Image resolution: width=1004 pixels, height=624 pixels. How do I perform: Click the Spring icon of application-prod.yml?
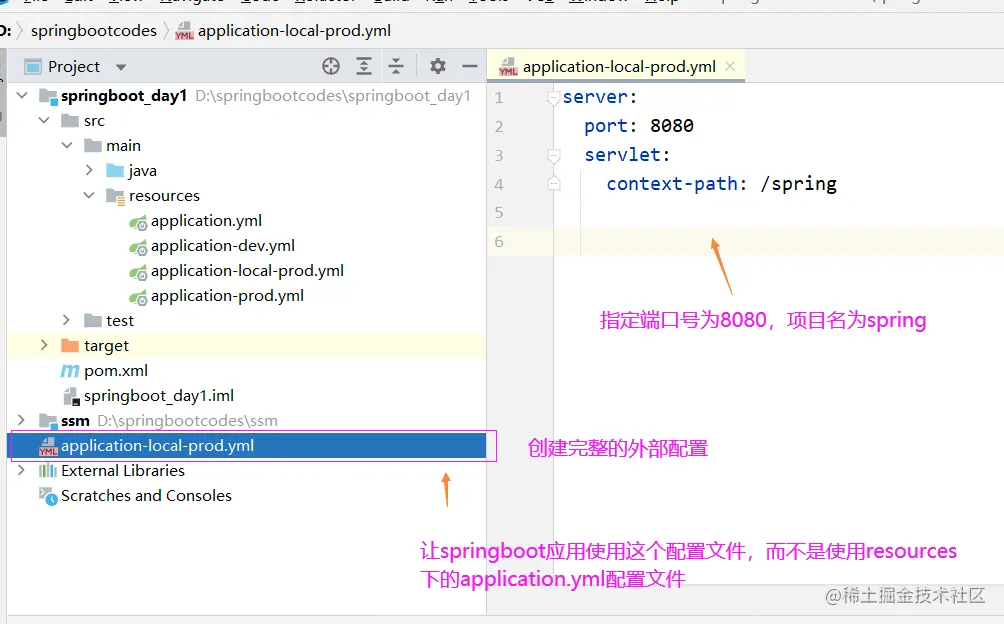[x=138, y=298]
